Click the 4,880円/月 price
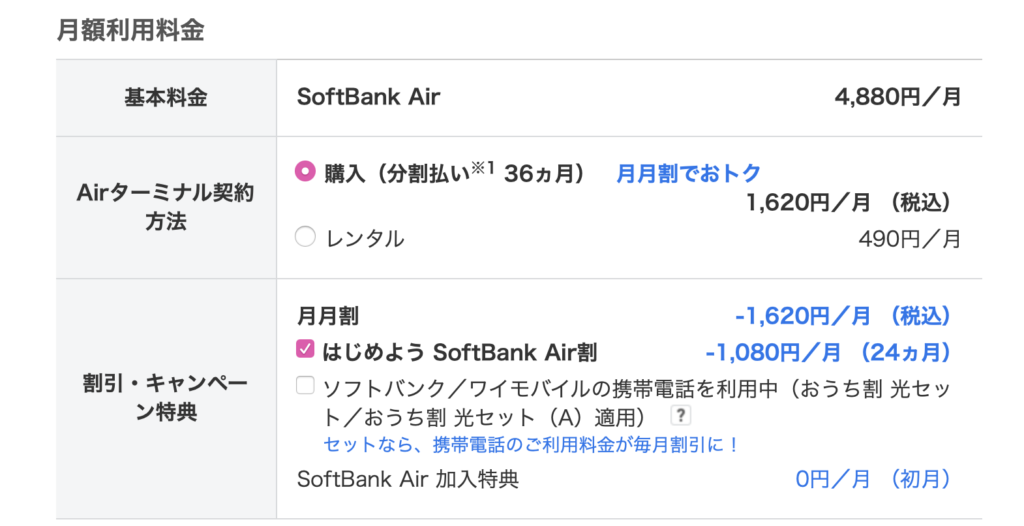This screenshot has width=1024, height=526. 897,97
